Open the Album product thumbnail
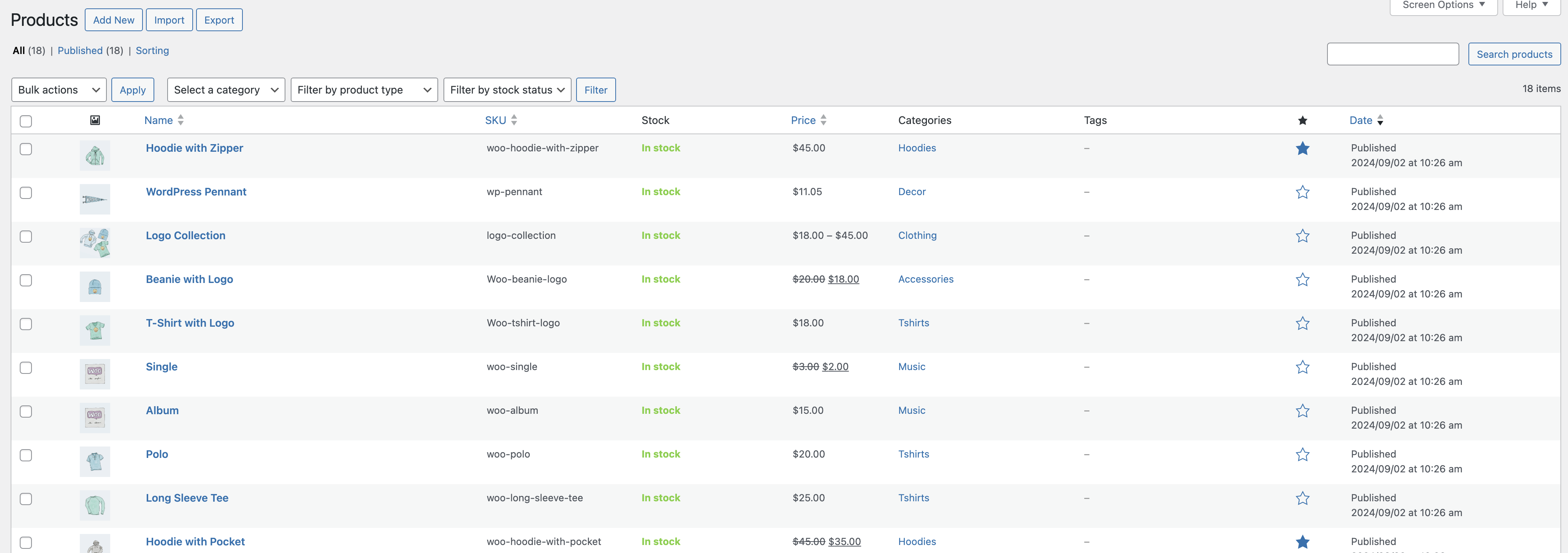Screen dimensions: 1568x553 (x=95, y=418)
